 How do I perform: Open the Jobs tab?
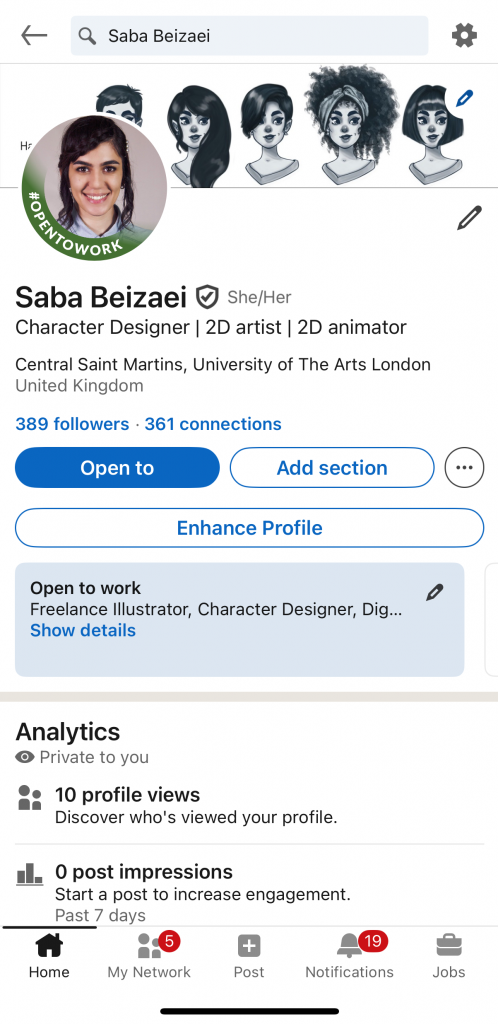coord(449,956)
